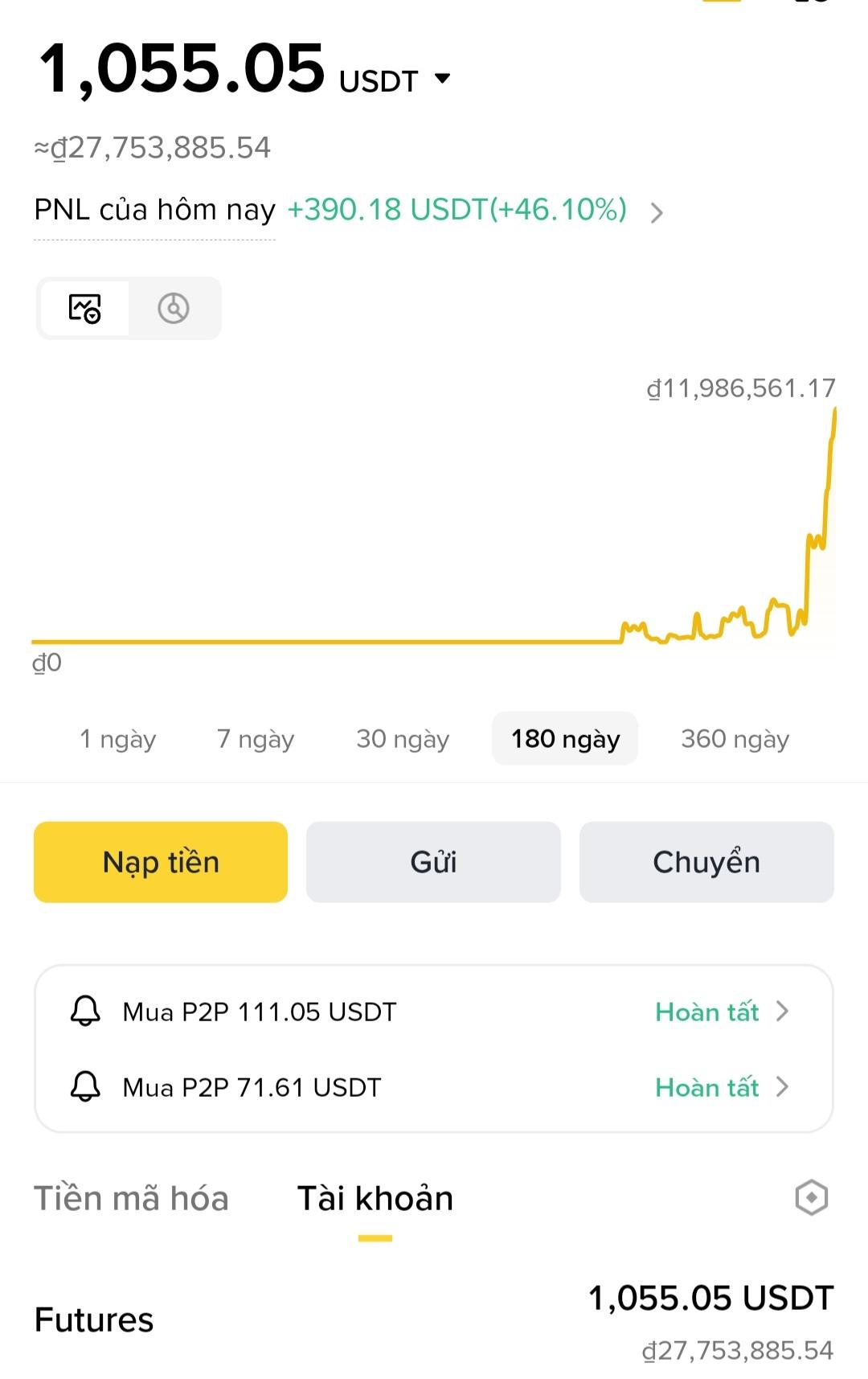Select the 180 ngày chart range

coord(565,738)
